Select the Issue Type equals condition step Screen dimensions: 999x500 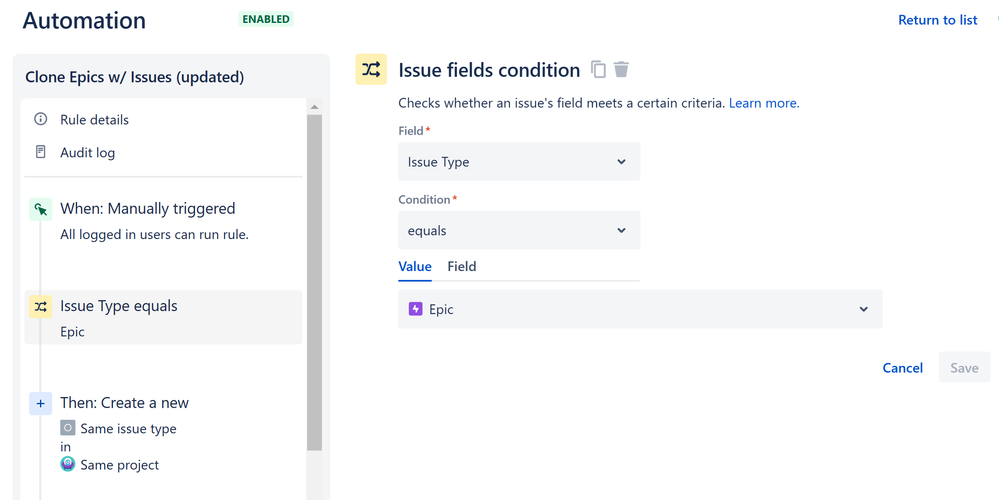(163, 317)
